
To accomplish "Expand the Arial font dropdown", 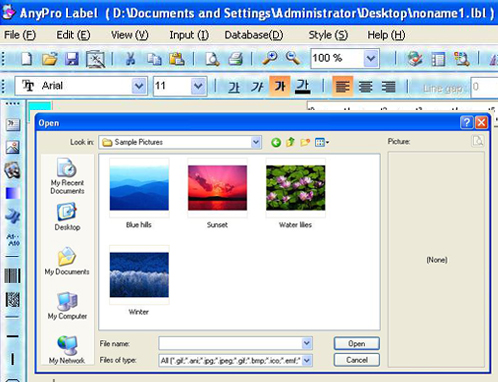I will [x=139, y=86].
